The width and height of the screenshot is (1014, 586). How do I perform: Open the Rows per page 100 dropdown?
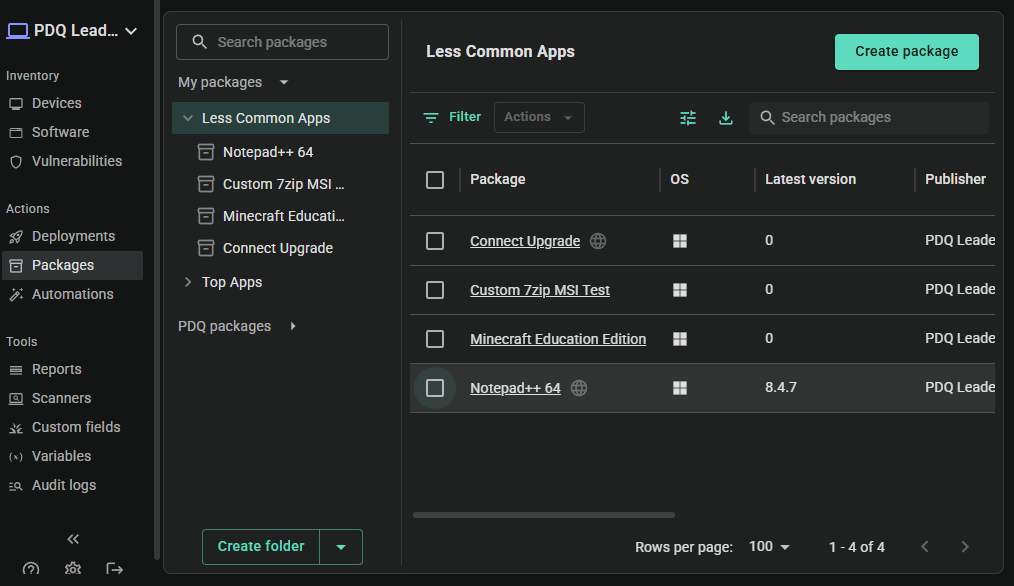(770, 547)
